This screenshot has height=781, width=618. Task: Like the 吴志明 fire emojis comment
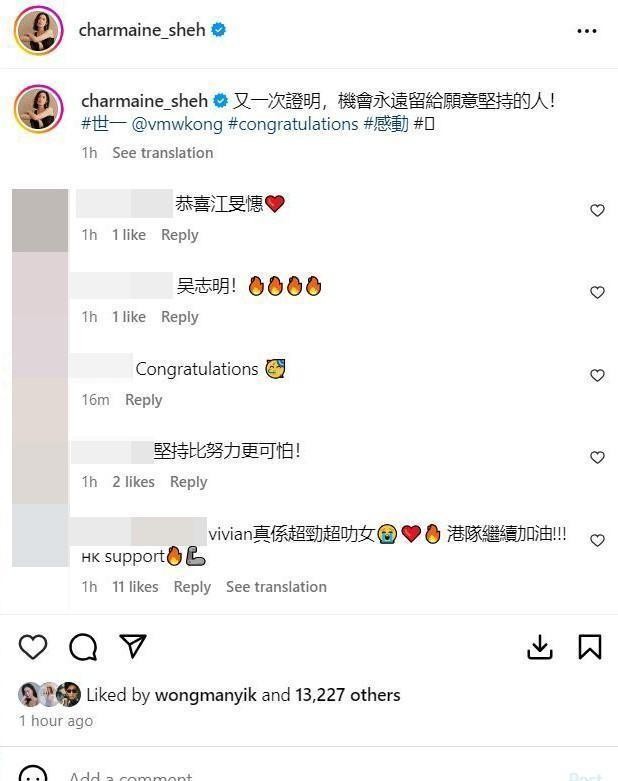597,292
